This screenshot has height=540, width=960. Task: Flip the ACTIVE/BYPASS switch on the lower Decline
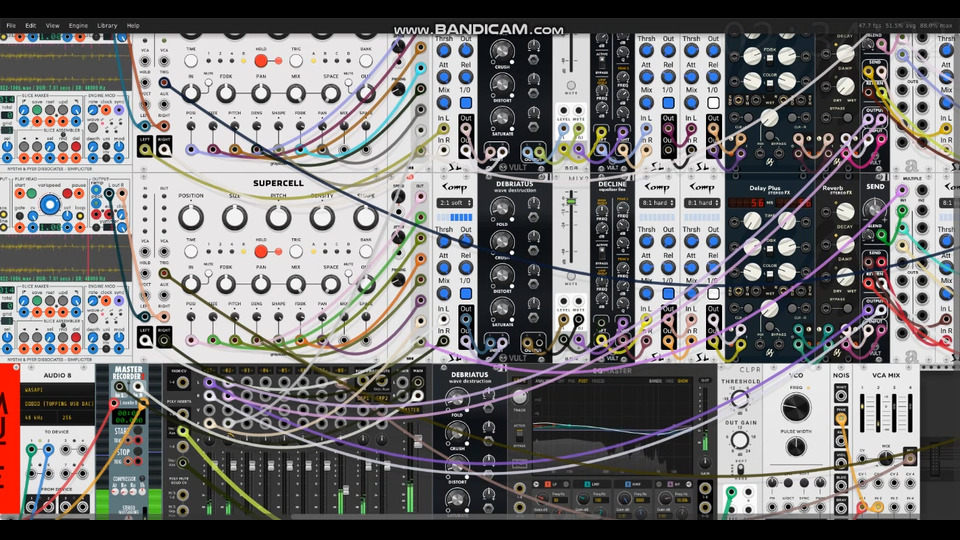click(x=602, y=252)
